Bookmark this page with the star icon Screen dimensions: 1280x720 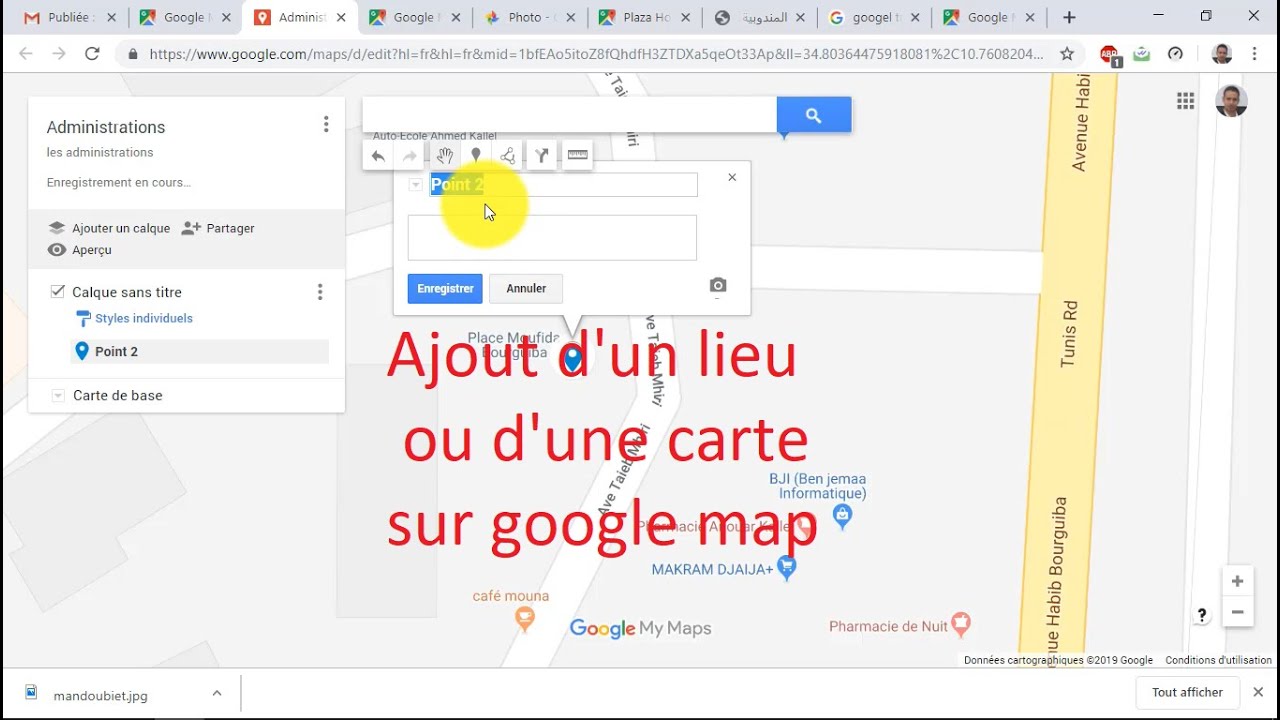point(1067,54)
